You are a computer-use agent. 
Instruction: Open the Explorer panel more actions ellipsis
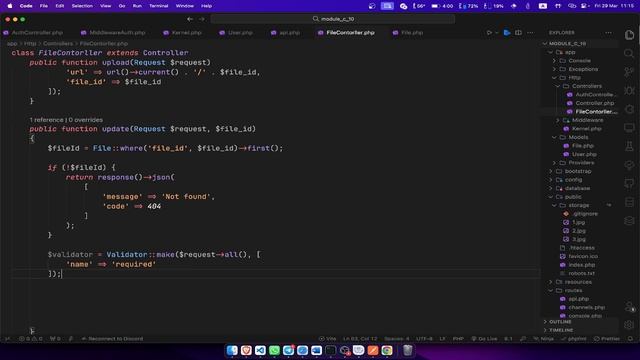[608, 33]
